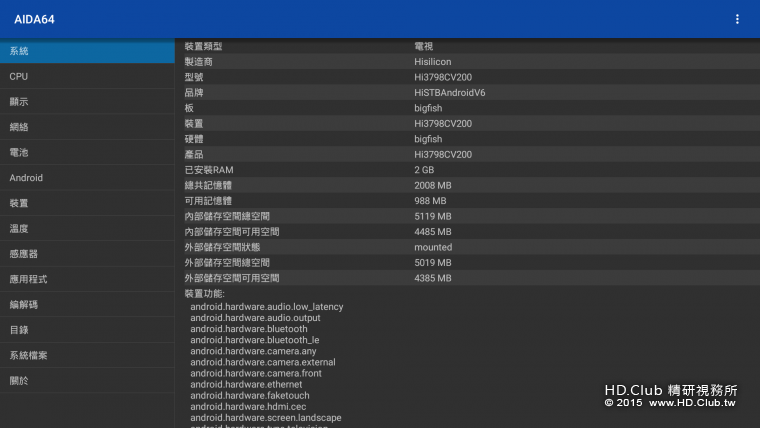Click the 製造商 value Hisilicon
760x428 pixels.
432,62
